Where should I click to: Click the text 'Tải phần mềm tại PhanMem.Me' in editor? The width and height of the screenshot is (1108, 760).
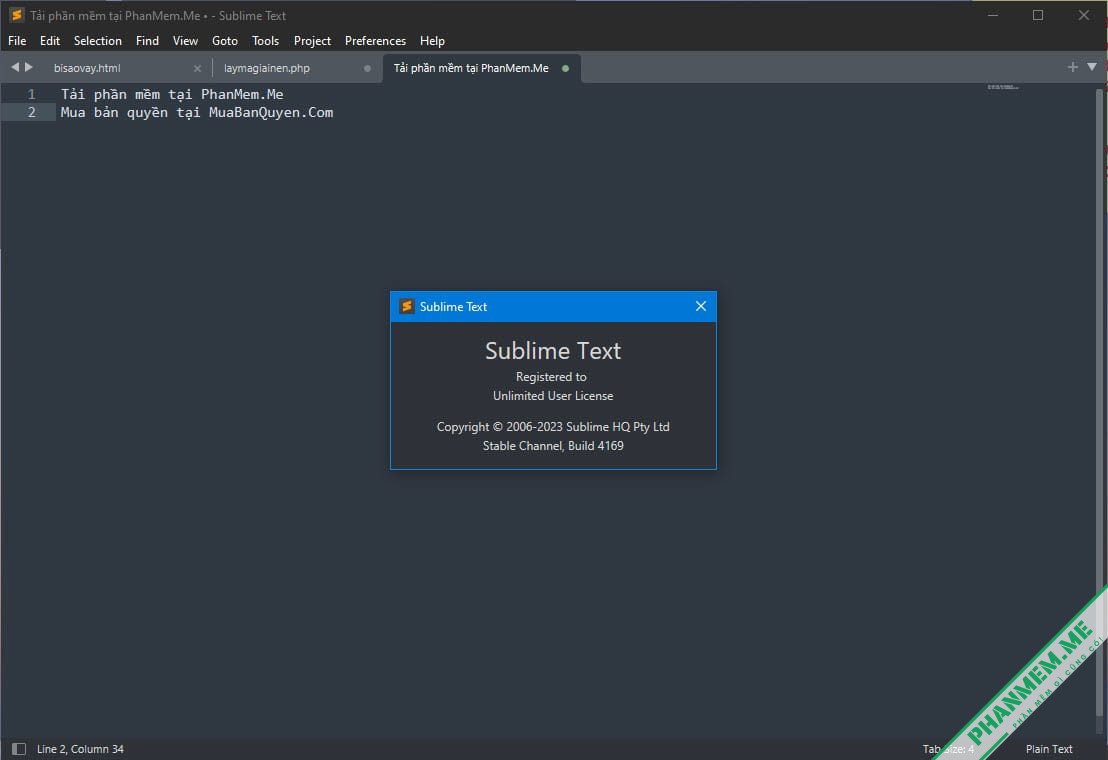pyautogui.click(x=172, y=94)
